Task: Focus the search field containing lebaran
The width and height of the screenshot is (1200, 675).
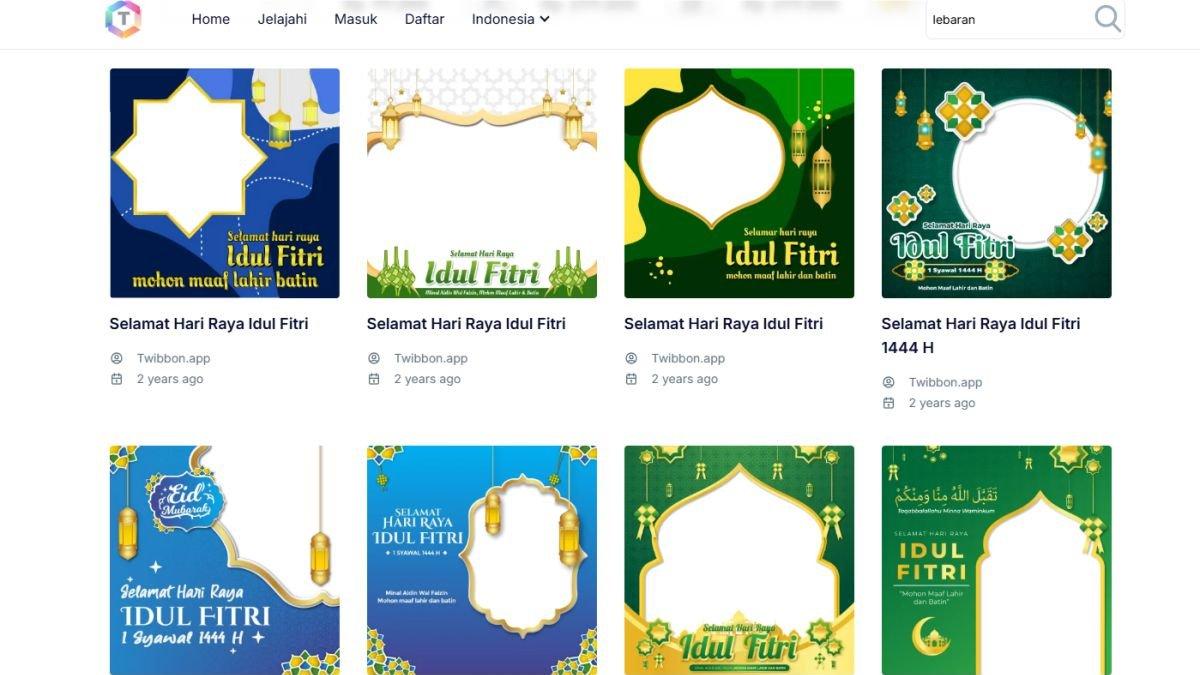Action: [x=1008, y=19]
